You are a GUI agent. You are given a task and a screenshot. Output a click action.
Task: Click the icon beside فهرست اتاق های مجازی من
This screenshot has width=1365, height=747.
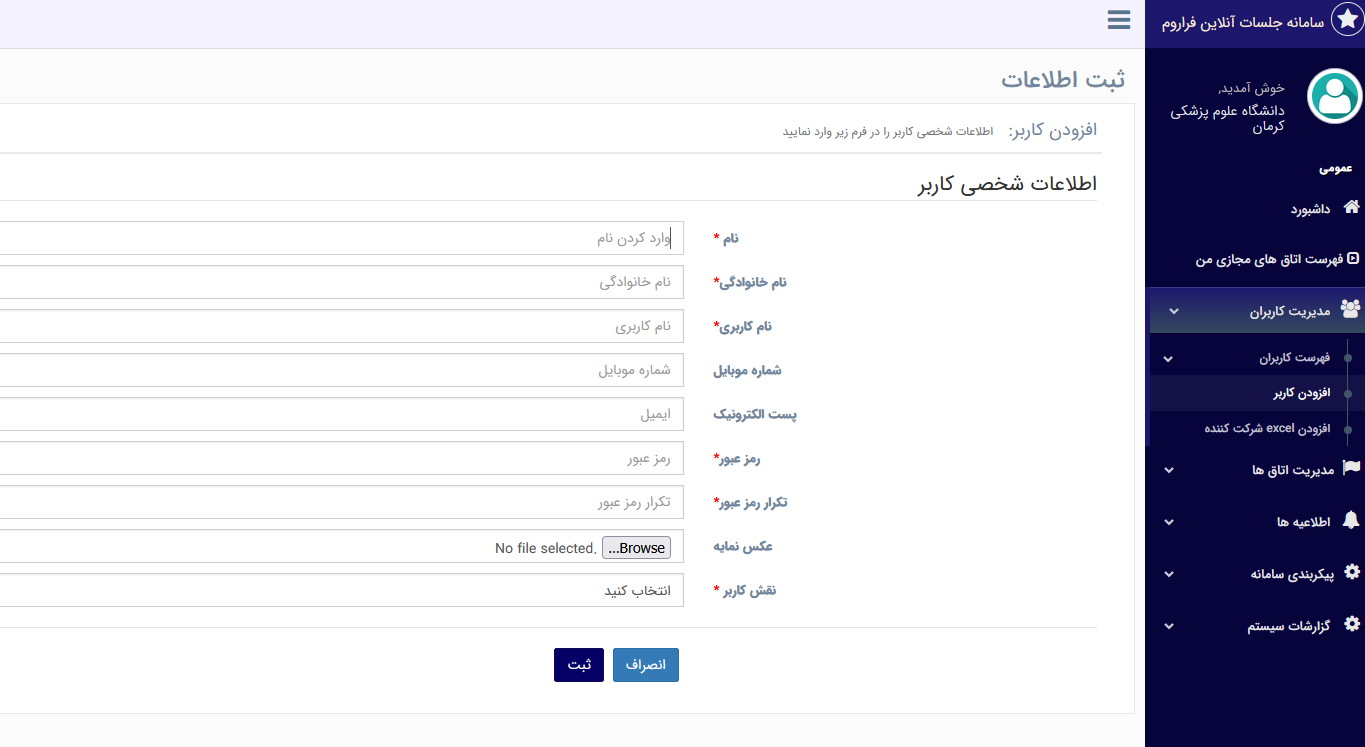pos(1353,259)
